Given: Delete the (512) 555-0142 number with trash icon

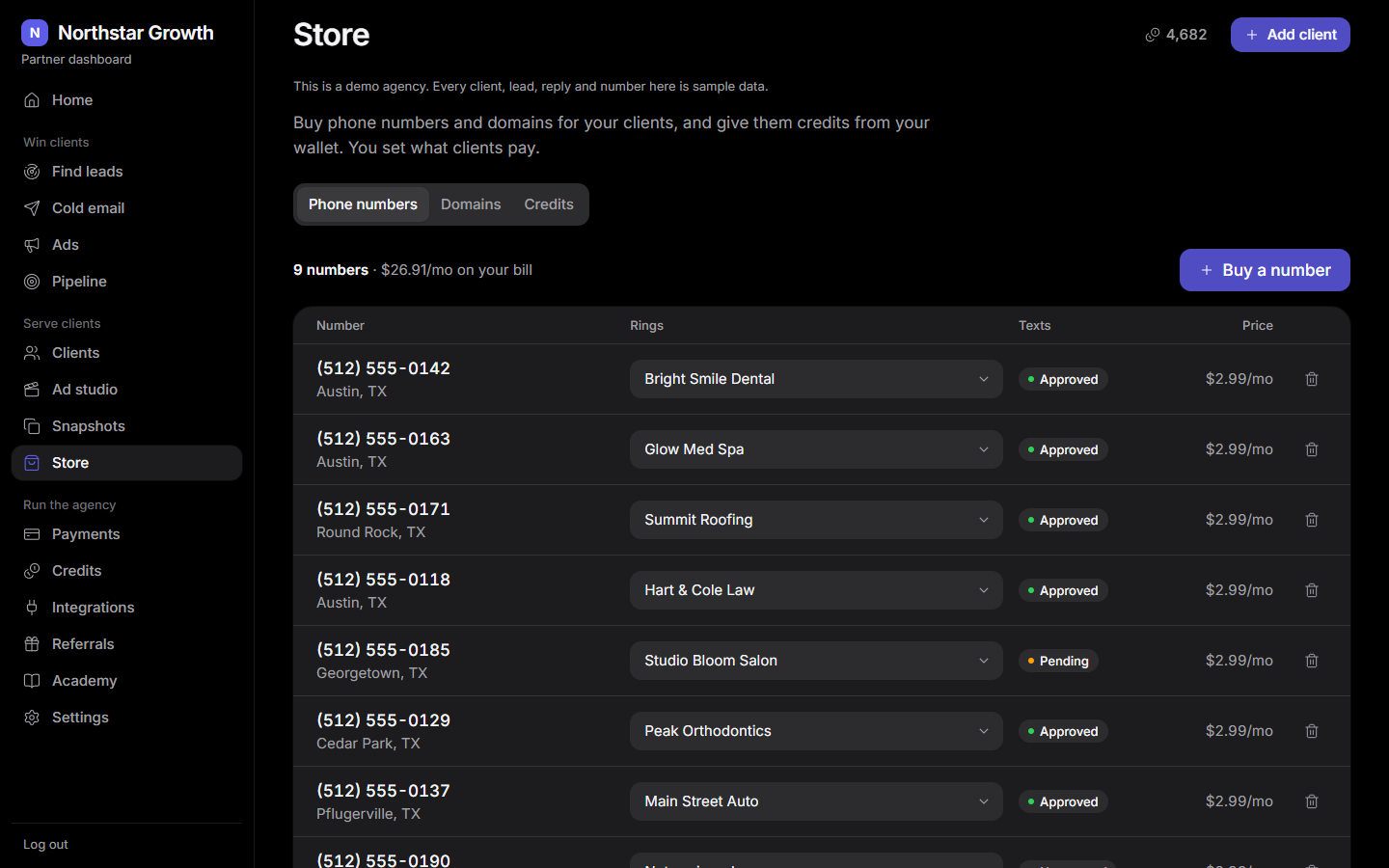Looking at the screenshot, I should 1312,379.
